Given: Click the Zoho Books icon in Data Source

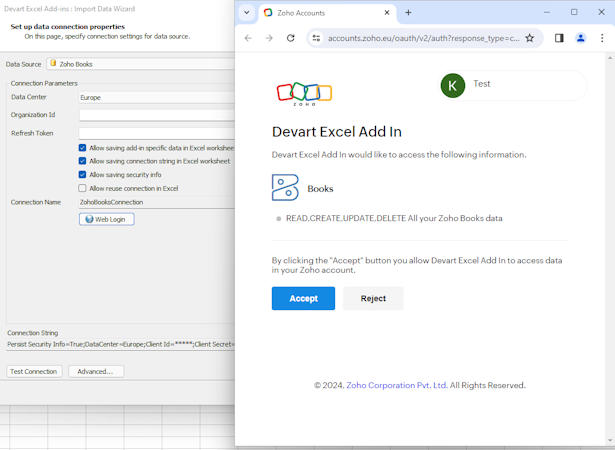Looking at the screenshot, I should pyautogui.click(x=53, y=63).
